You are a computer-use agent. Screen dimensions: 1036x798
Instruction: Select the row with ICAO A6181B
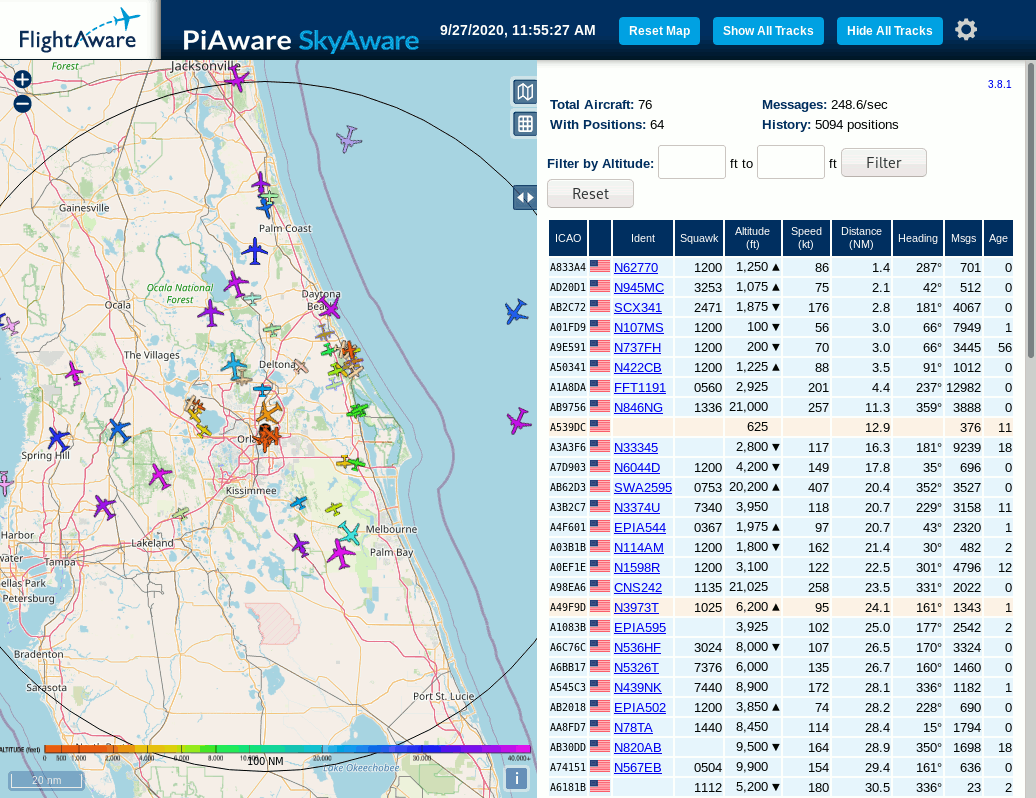coord(781,787)
